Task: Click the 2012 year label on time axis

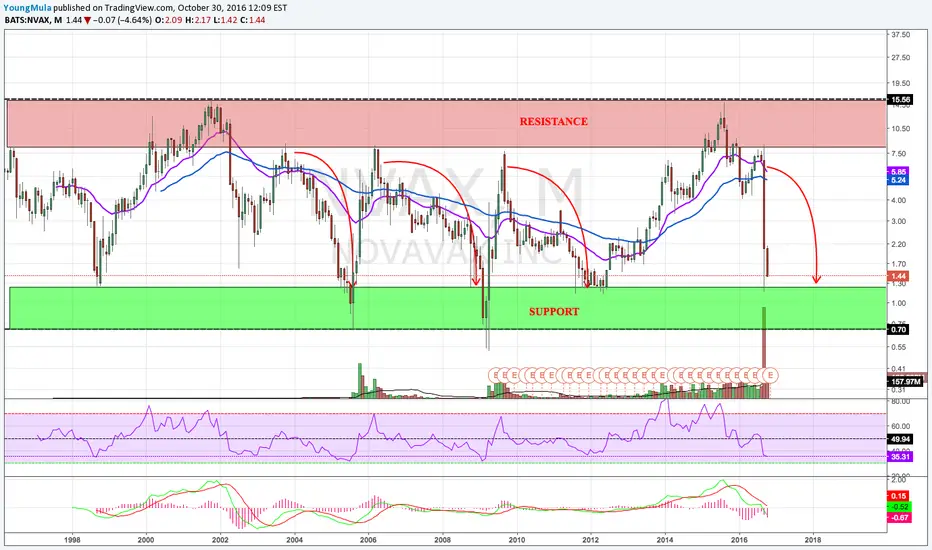Action: pyautogui.click(x=591, y=540)
